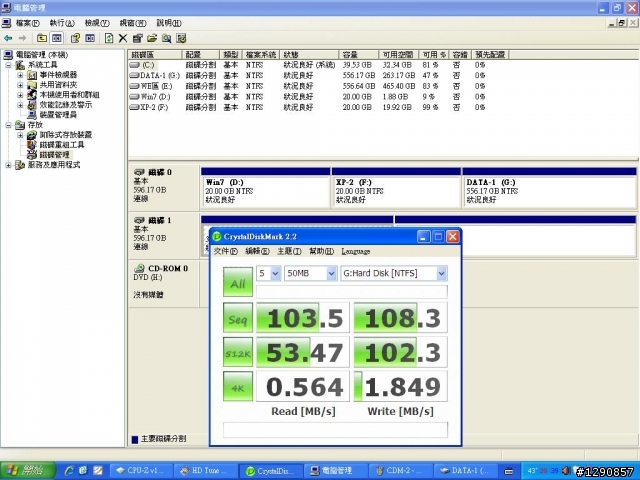
Task: Run the Seq benchmark test
Action: click(238, 318)
